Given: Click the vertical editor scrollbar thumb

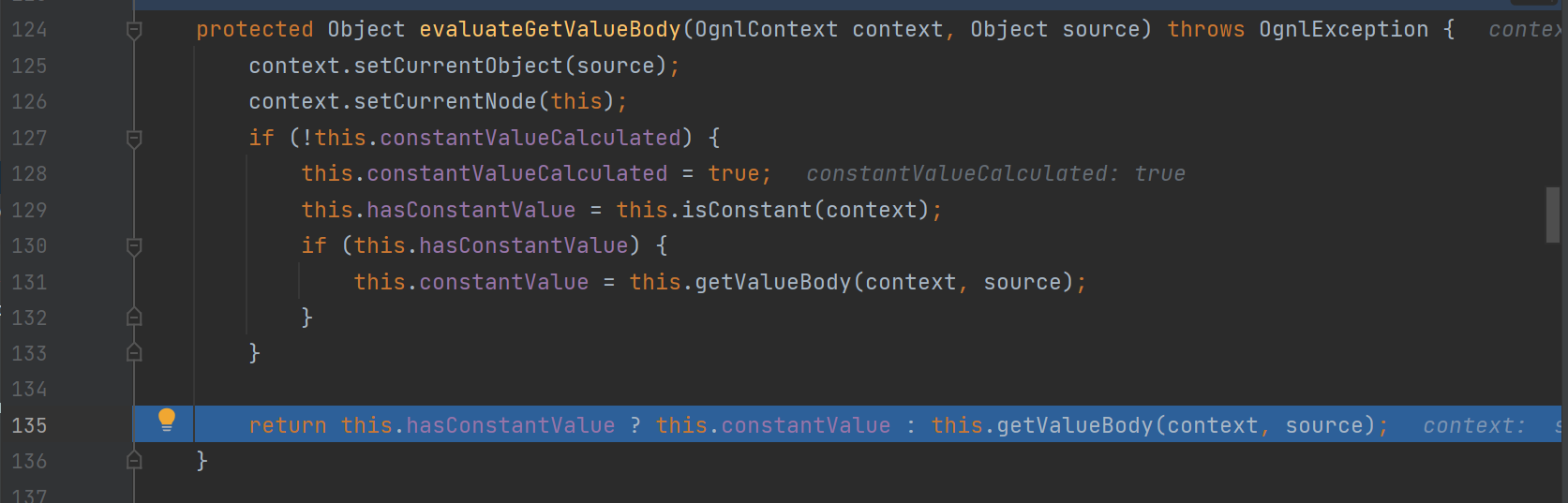Looking at the screenshot, I should (x=1553, y=215).
